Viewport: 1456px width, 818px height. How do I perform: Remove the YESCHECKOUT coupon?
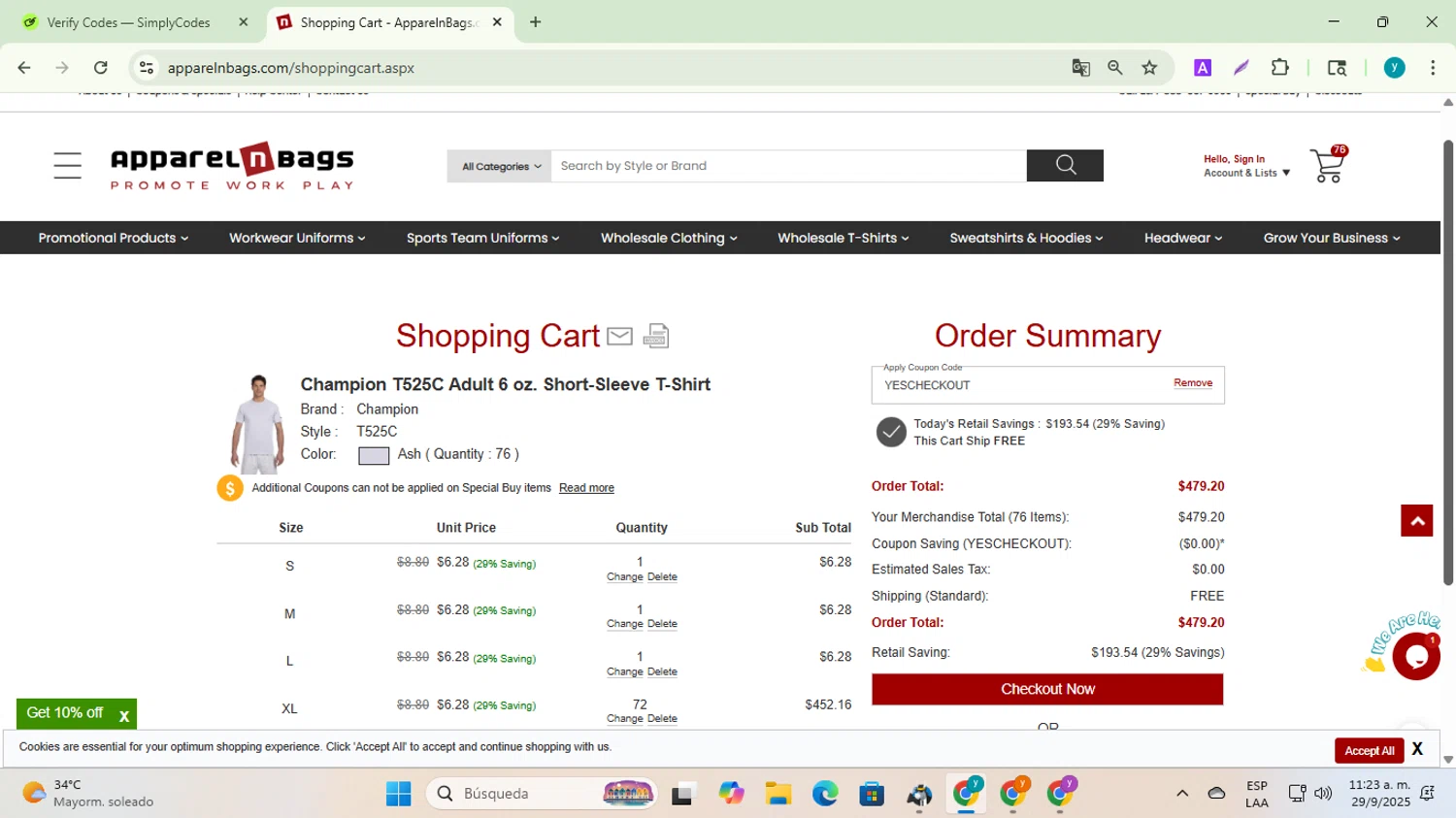[x=1193, y=383]
